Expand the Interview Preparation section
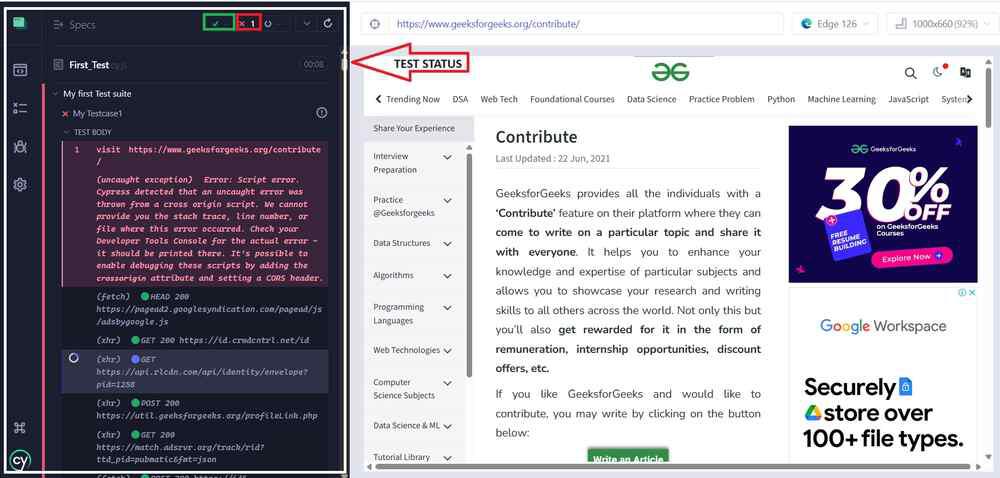This screenshot has height=478, width=1000. point(447,157)
